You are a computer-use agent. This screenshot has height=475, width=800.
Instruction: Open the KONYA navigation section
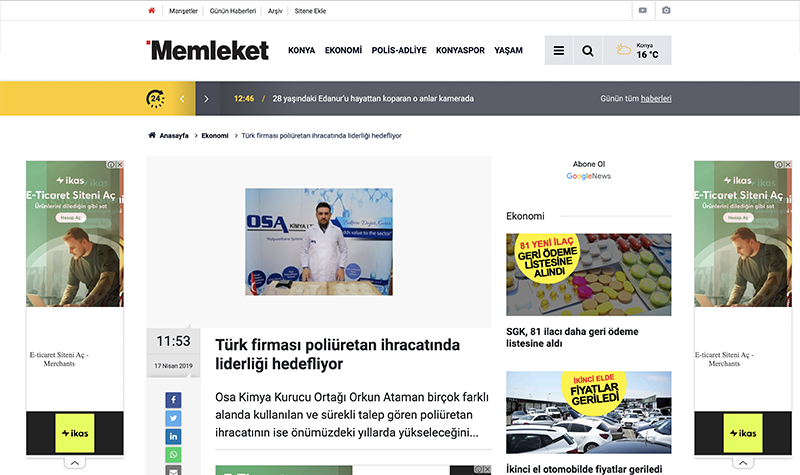302,51
